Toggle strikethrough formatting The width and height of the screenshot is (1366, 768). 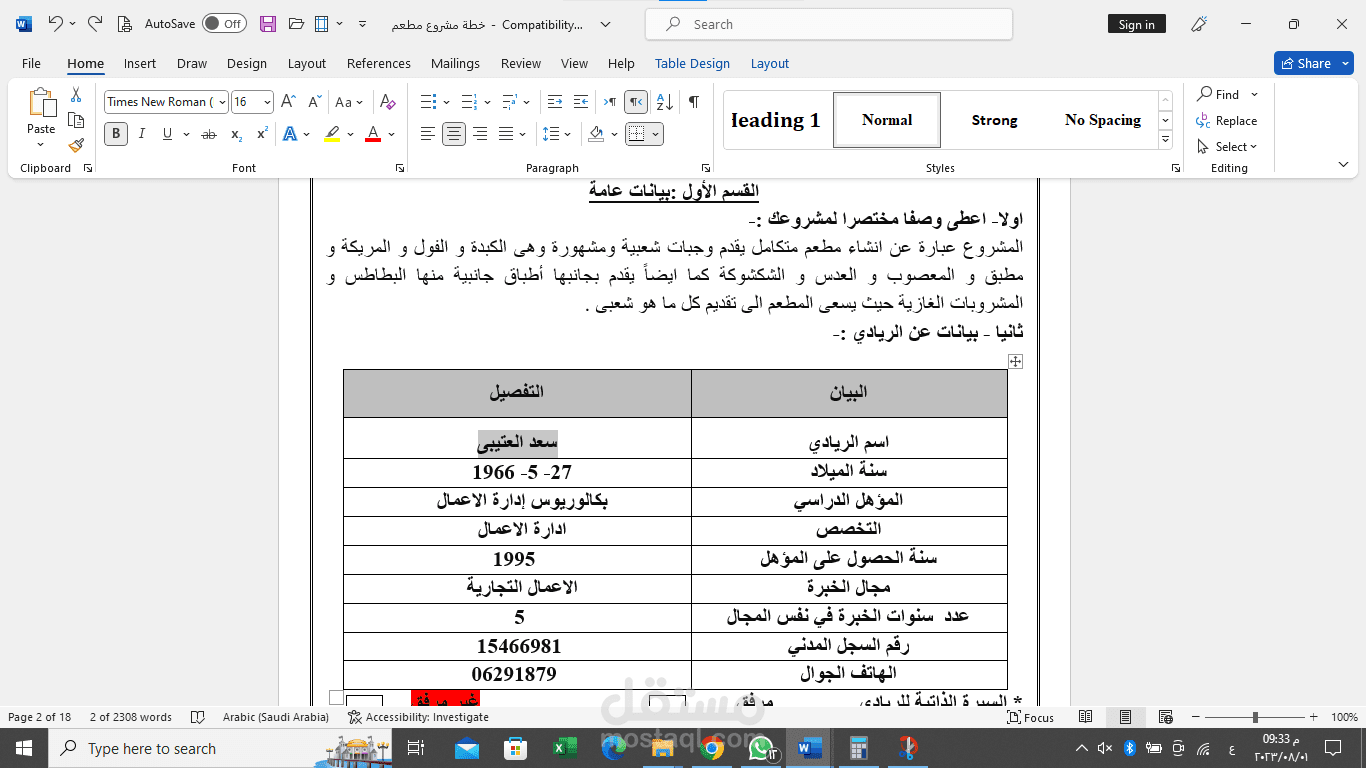209,134
